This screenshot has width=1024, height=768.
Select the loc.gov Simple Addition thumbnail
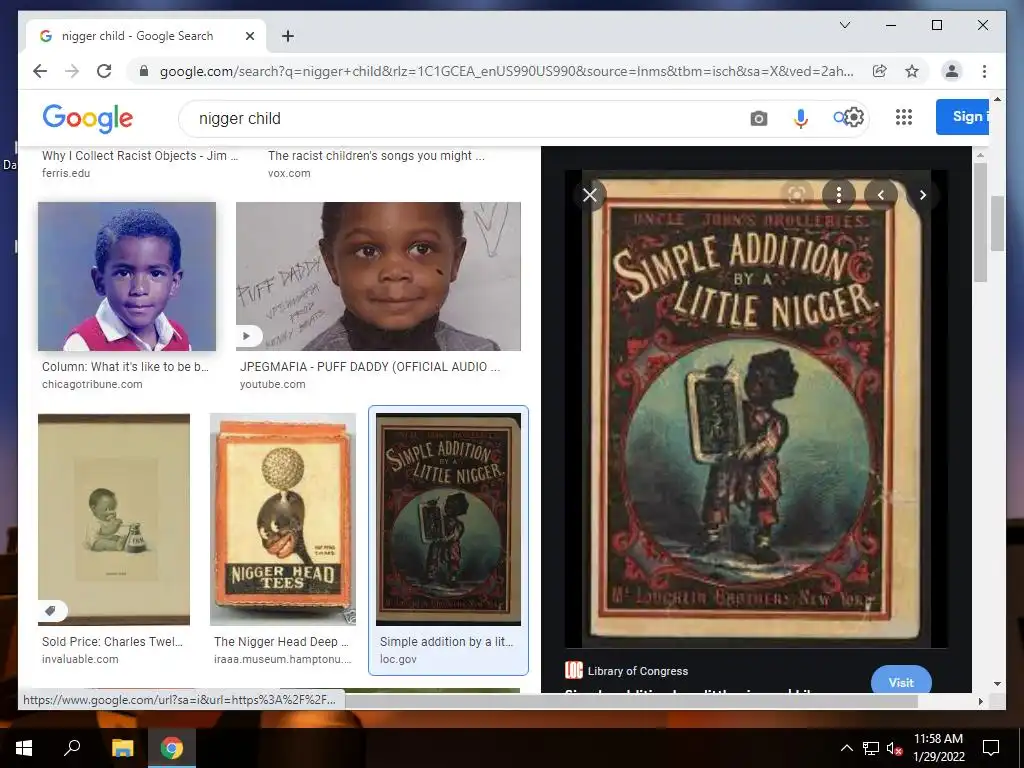click(449, 519)
